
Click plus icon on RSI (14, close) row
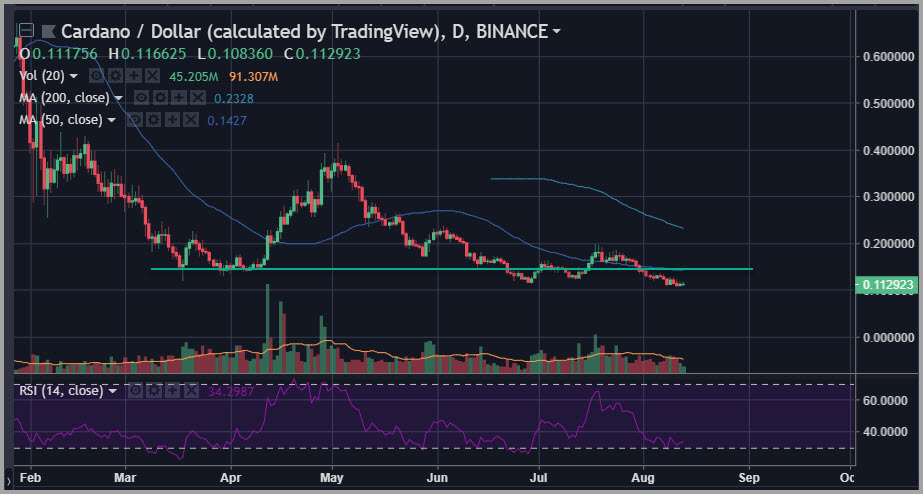172,390
